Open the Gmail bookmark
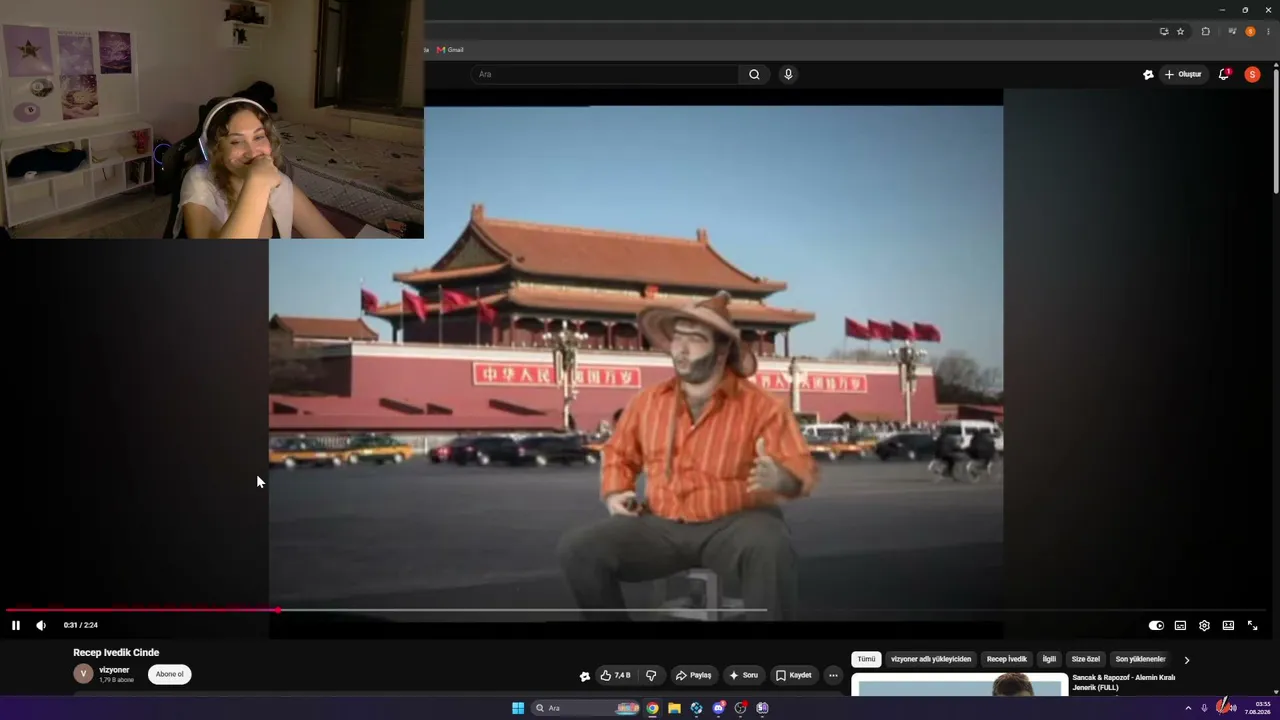This screenshot has height=720, width=1280. point(450,49)
